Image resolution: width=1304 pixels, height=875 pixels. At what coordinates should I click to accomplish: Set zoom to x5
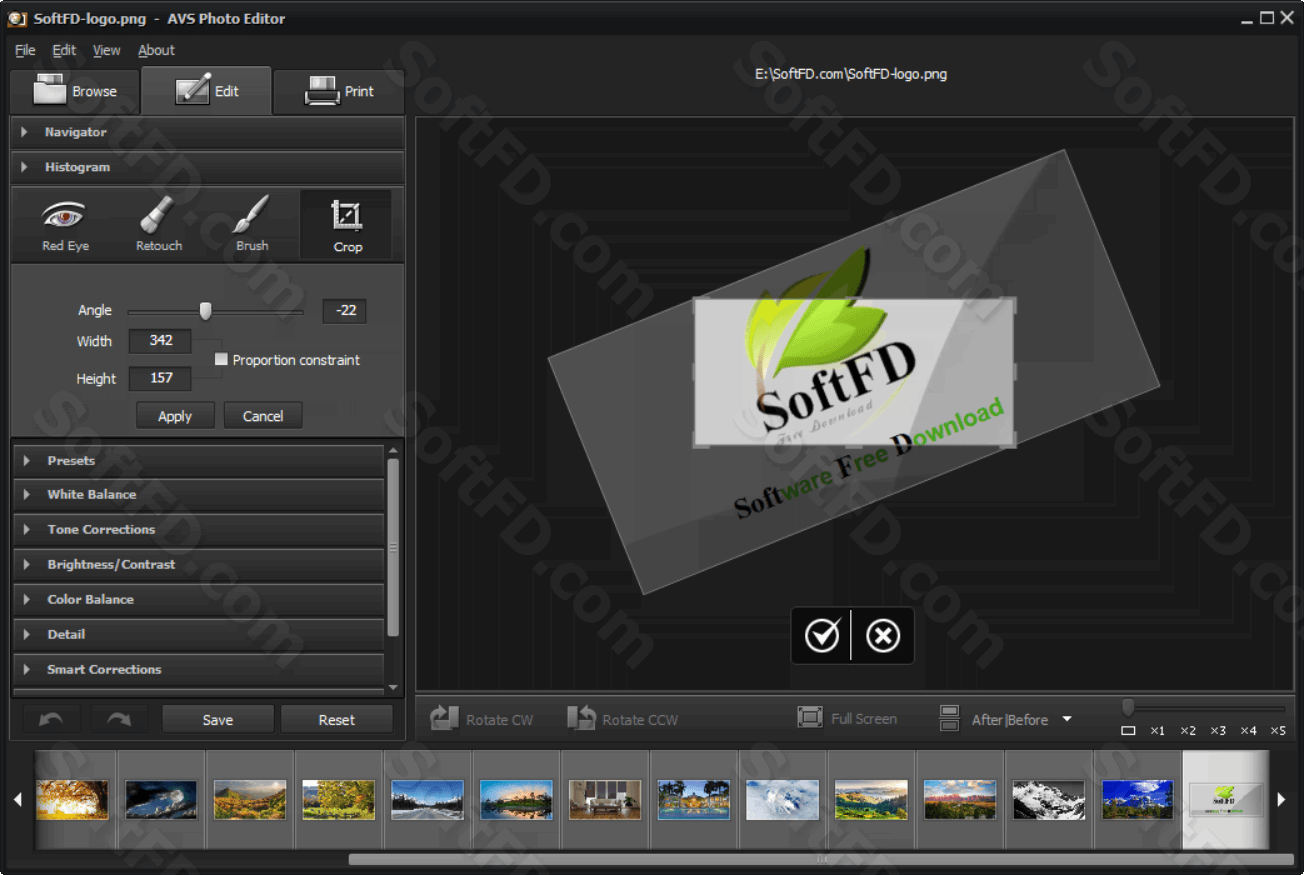[1278, 731]
